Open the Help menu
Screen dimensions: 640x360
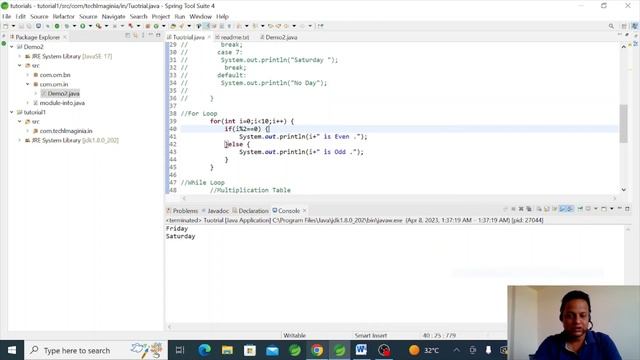point(222,17)
